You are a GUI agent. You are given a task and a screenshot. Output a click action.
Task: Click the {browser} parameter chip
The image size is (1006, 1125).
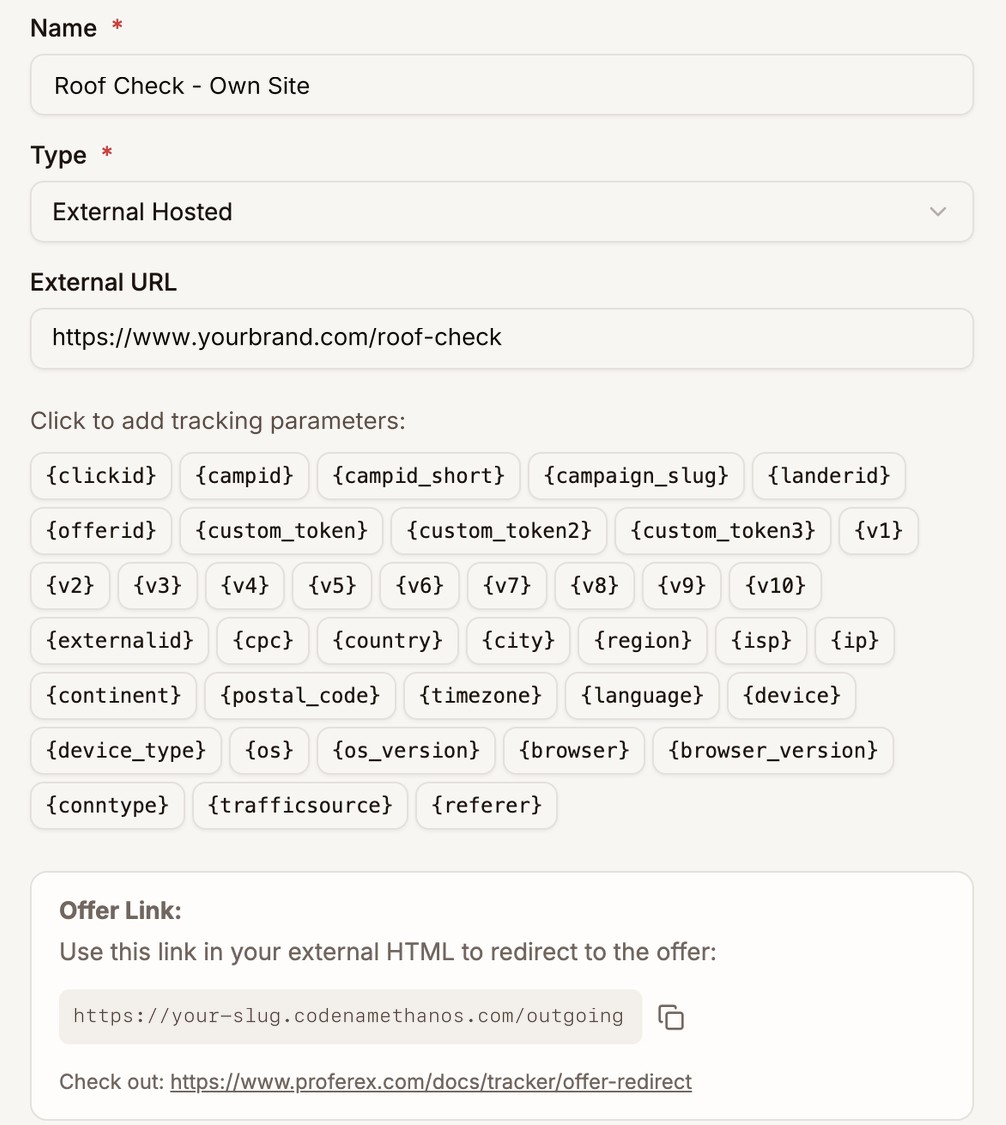574,750
